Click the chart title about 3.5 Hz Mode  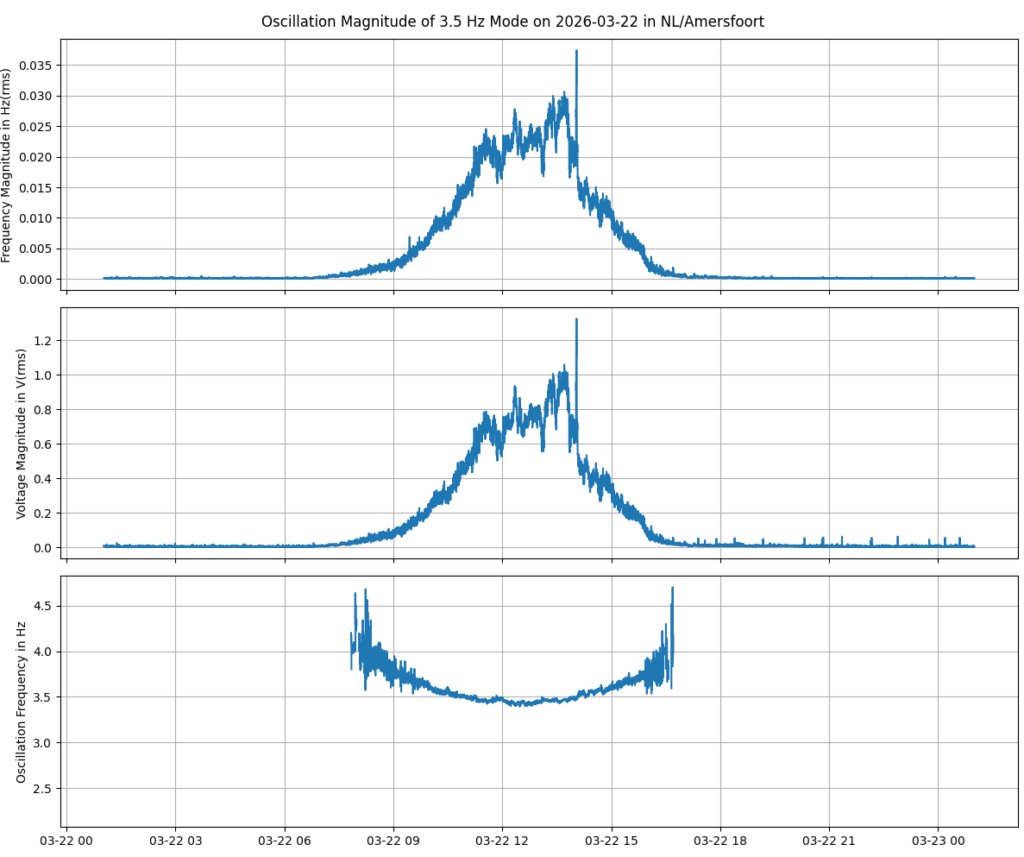click(512, 21)
